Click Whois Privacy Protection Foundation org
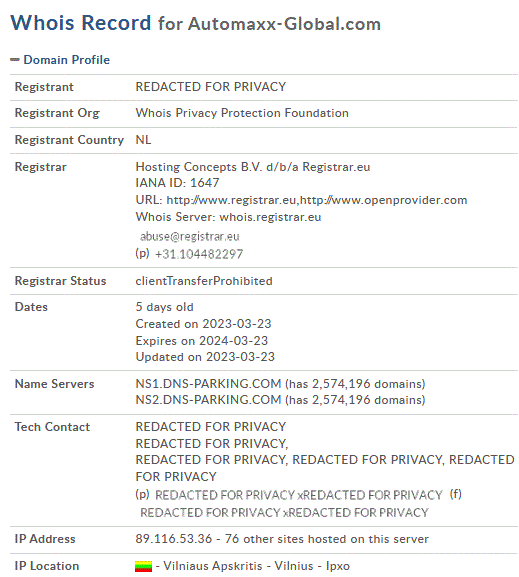The height and width of the screenshot is (577, 519). pos(242,113)
